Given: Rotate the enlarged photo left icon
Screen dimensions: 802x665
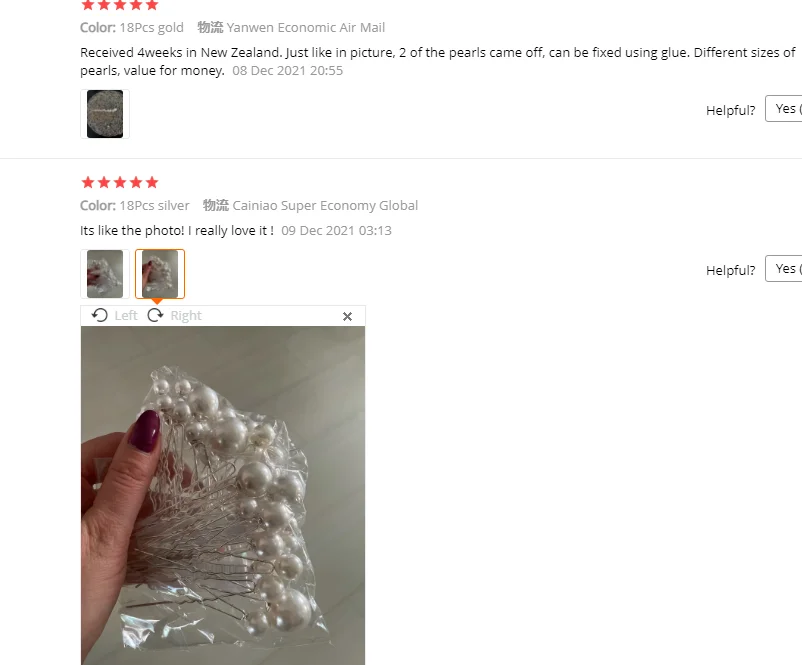Looking at the screenshot, I should 100,315.
